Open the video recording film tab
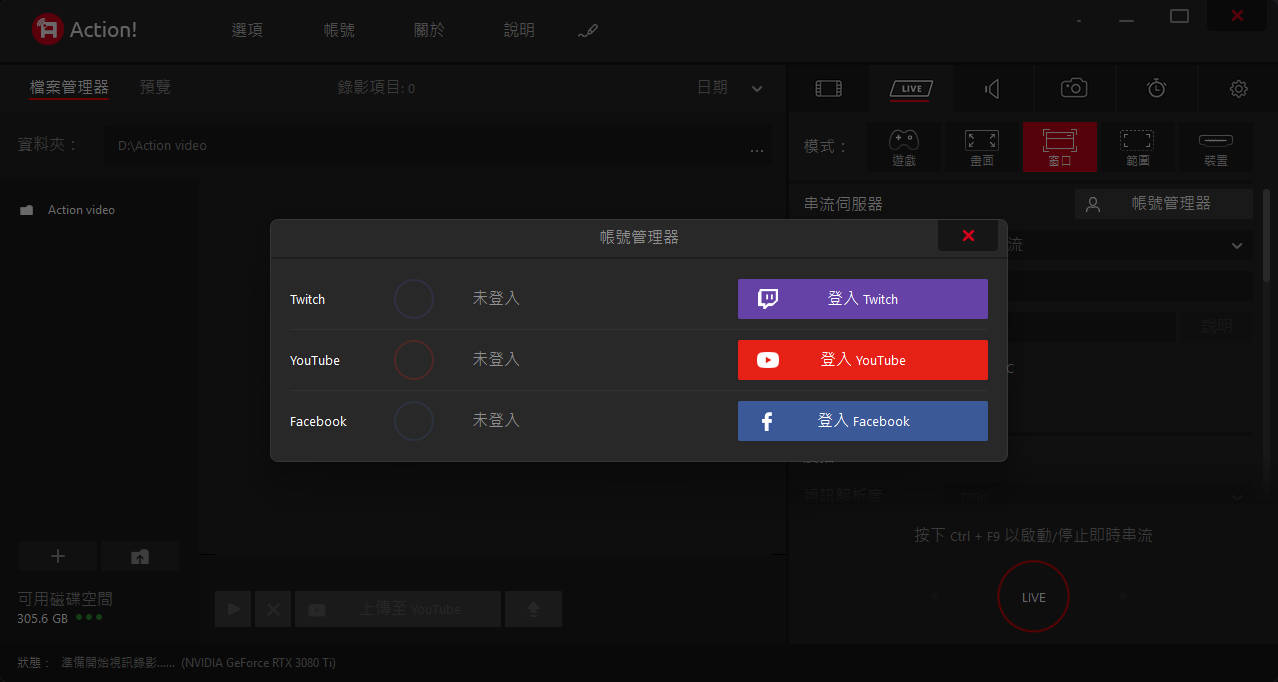 (x=828, y=89)
